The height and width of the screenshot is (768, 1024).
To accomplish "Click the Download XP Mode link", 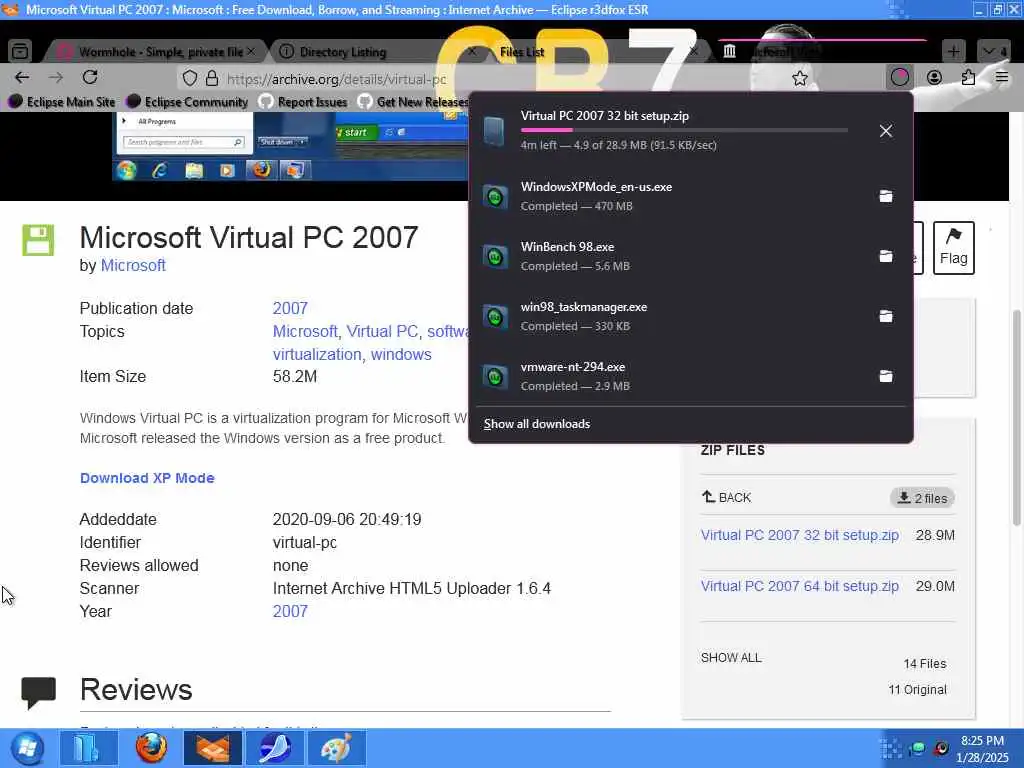I will pyautogui.click(x=147, y=478).
